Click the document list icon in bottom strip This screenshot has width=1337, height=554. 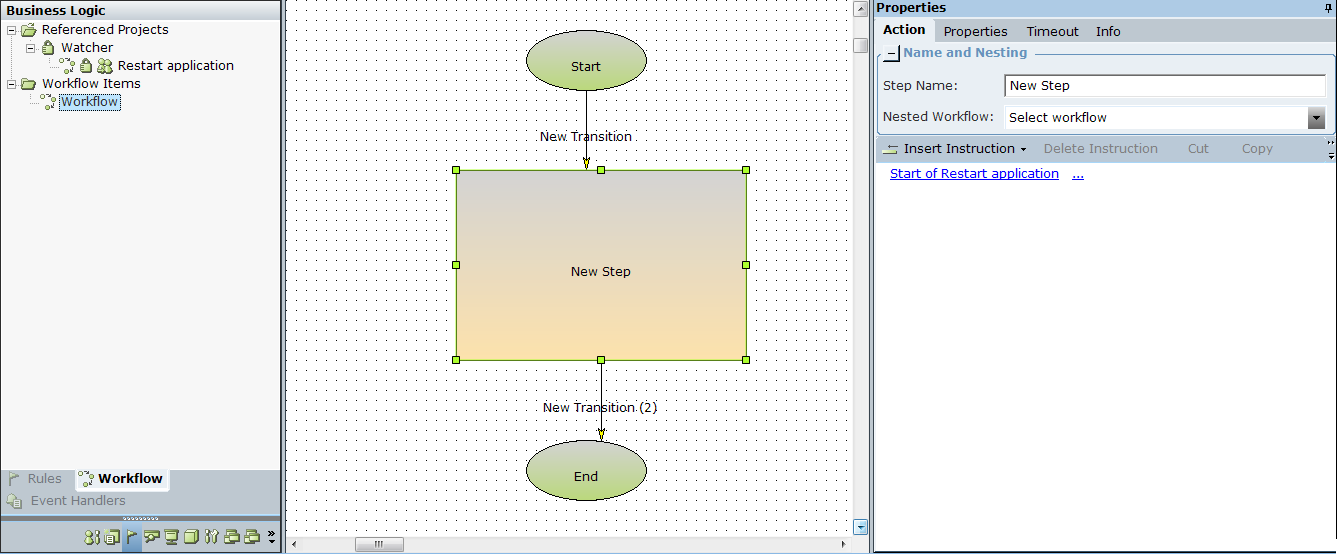(111, 537)
